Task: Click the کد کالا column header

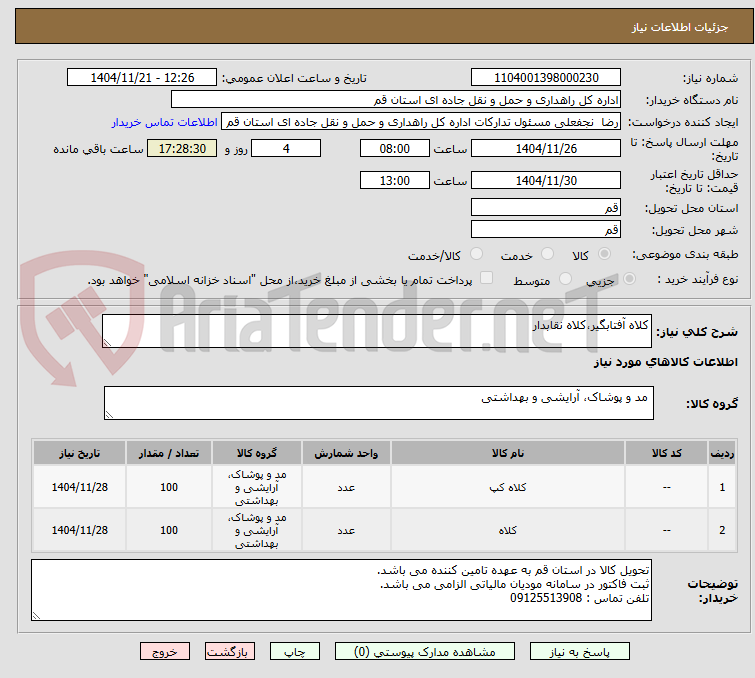Action: [666, 453]
